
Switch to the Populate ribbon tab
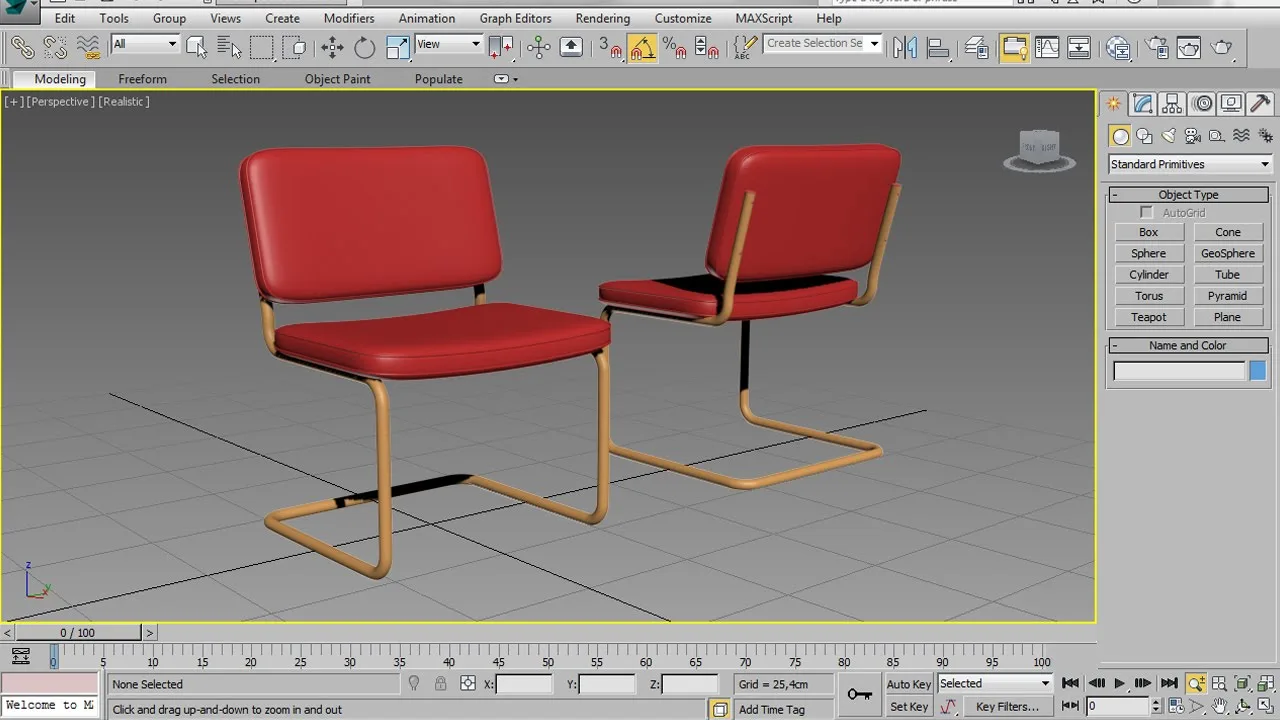click(439, 79)
